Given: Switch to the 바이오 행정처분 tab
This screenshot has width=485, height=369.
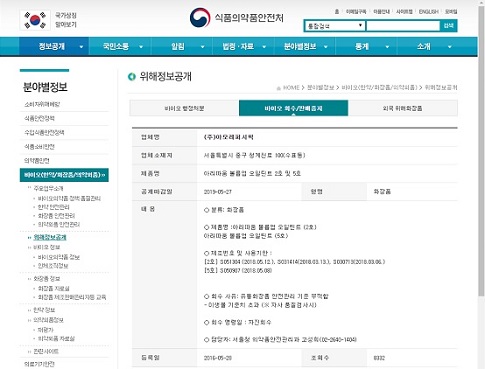Looking at the screenshot, I should click(184, 108).
